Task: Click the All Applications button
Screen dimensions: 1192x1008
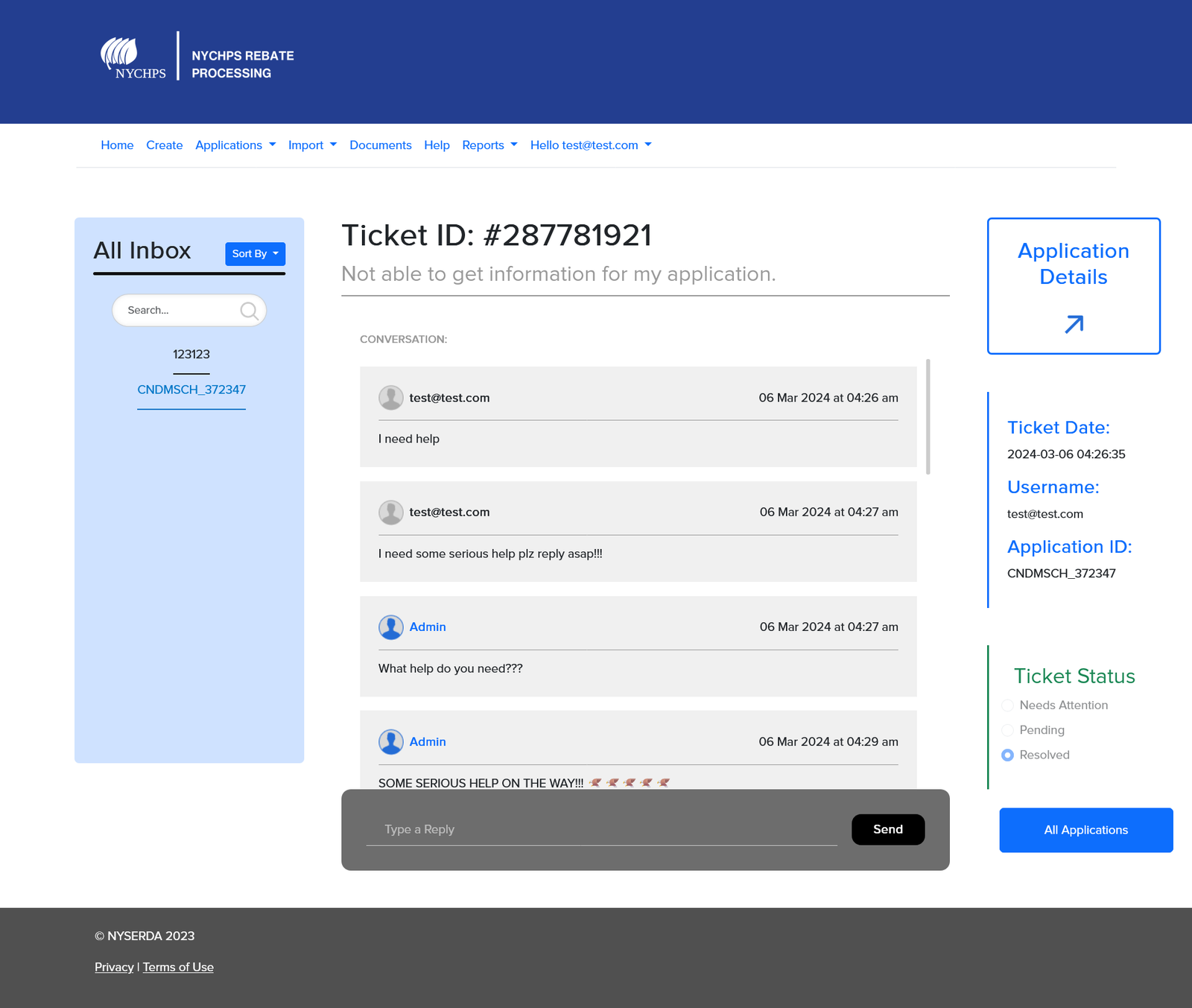Action: pos(1086,830)
